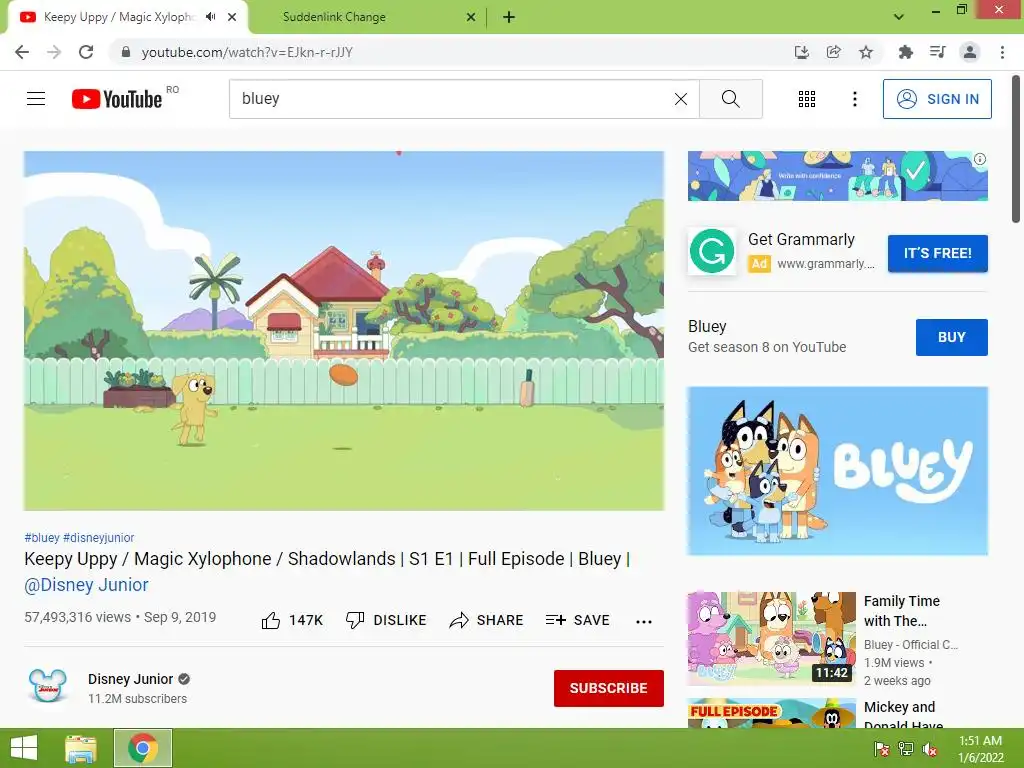Open YouTube settings three-dot menu
Image resolution: width=1024 pixels, height=768 pixels.
point(854,99)
